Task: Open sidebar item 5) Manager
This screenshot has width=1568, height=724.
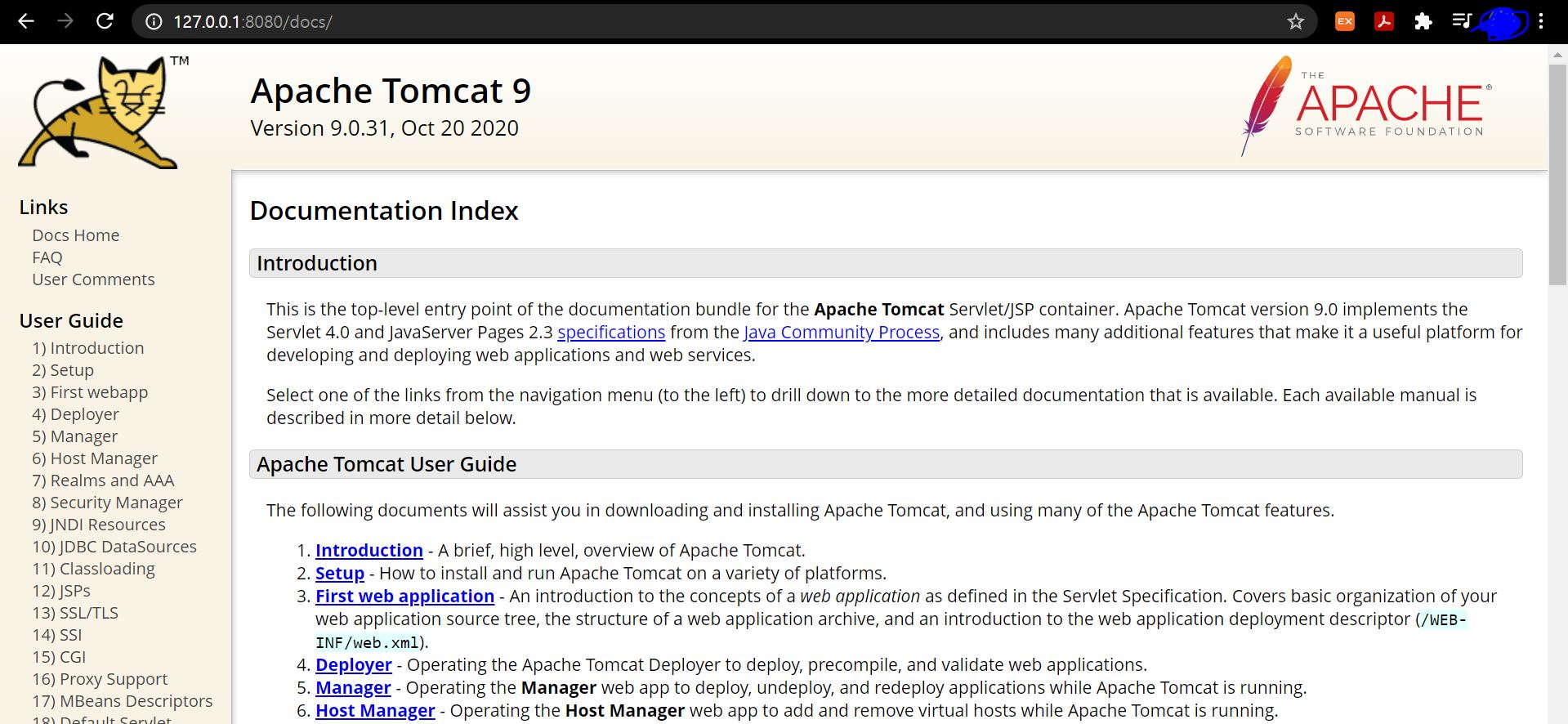Action: [x=75, y=436]
